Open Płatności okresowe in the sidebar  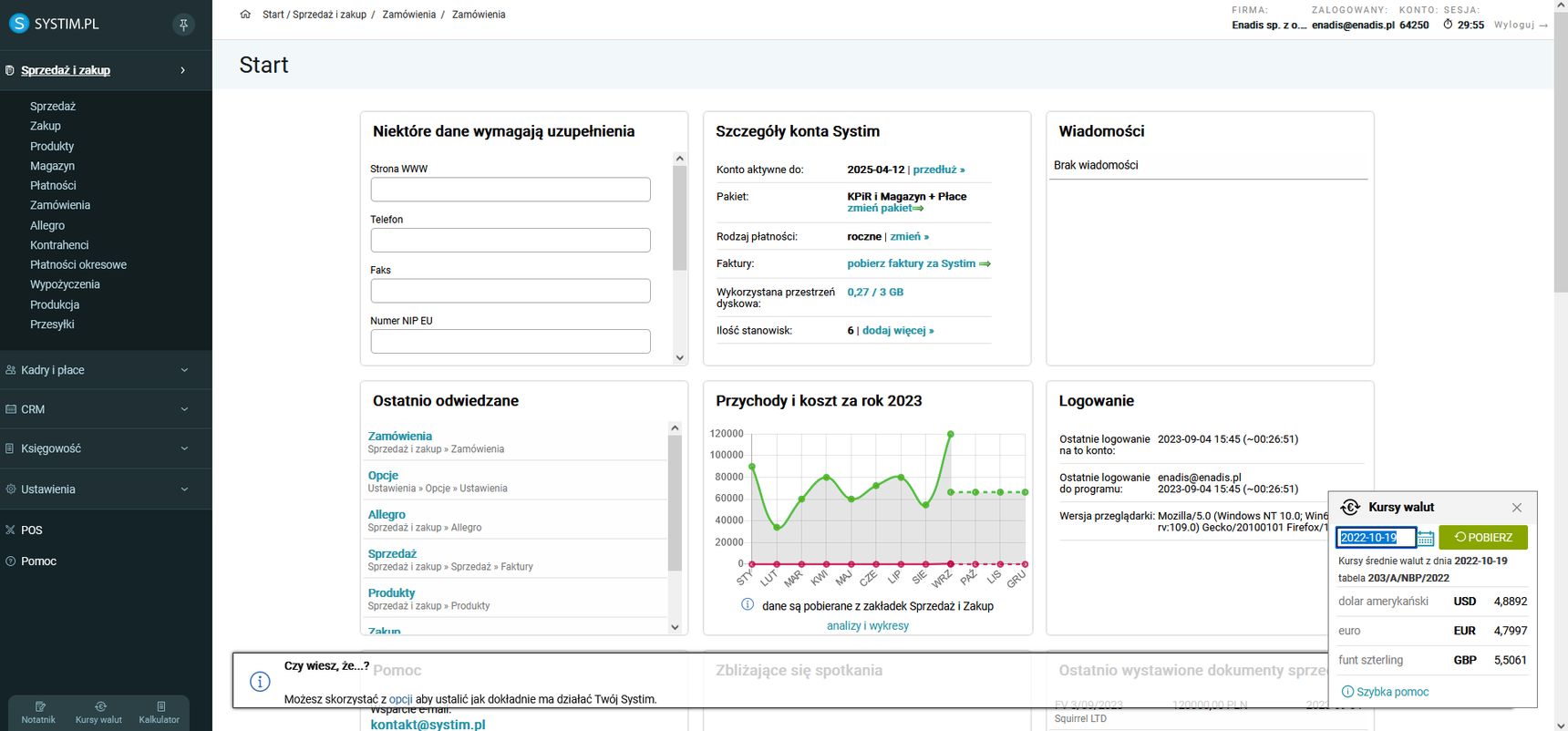click(78, 264)
